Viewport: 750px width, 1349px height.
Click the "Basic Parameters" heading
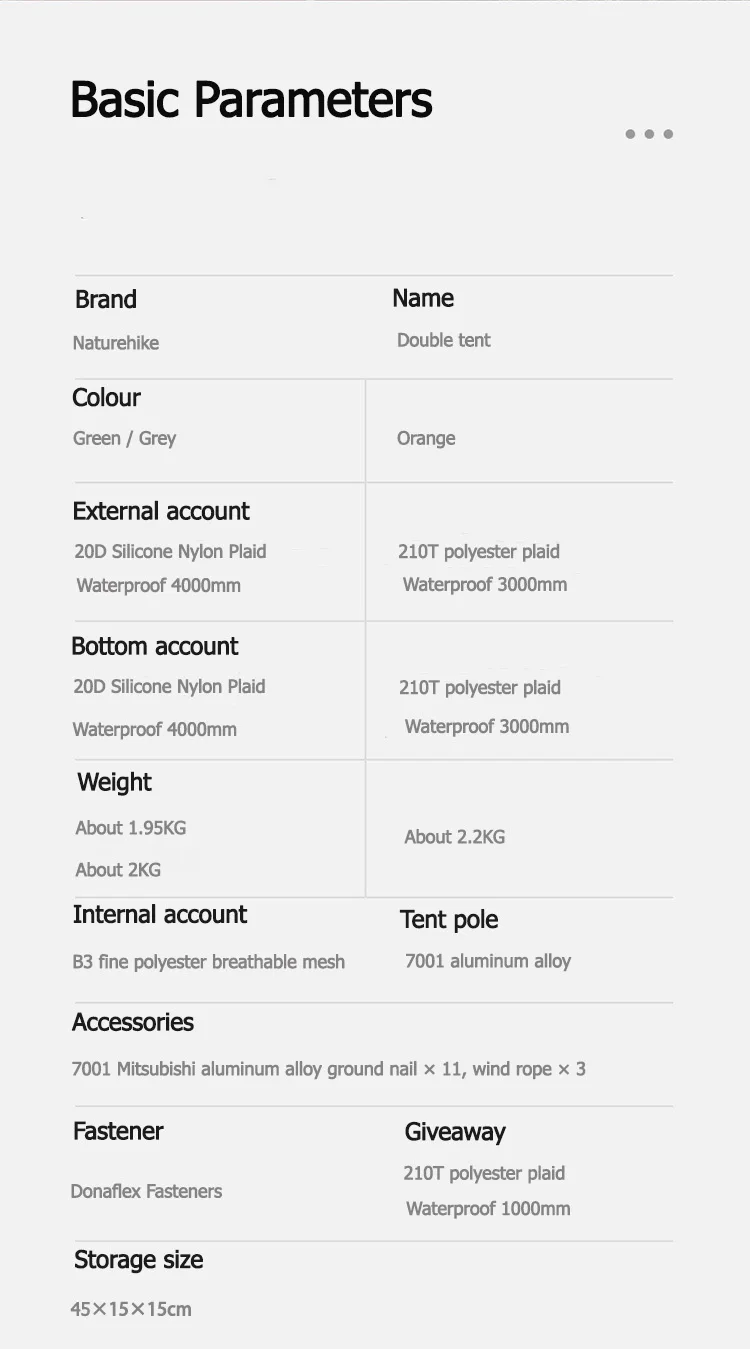(x=251, y=100)
